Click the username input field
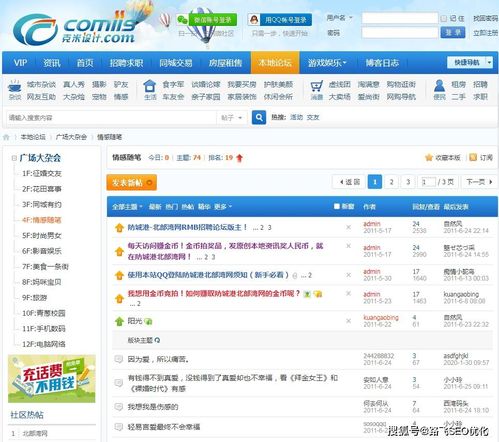The height and width of the screenshot is (442, 499). tap(400, 18)
